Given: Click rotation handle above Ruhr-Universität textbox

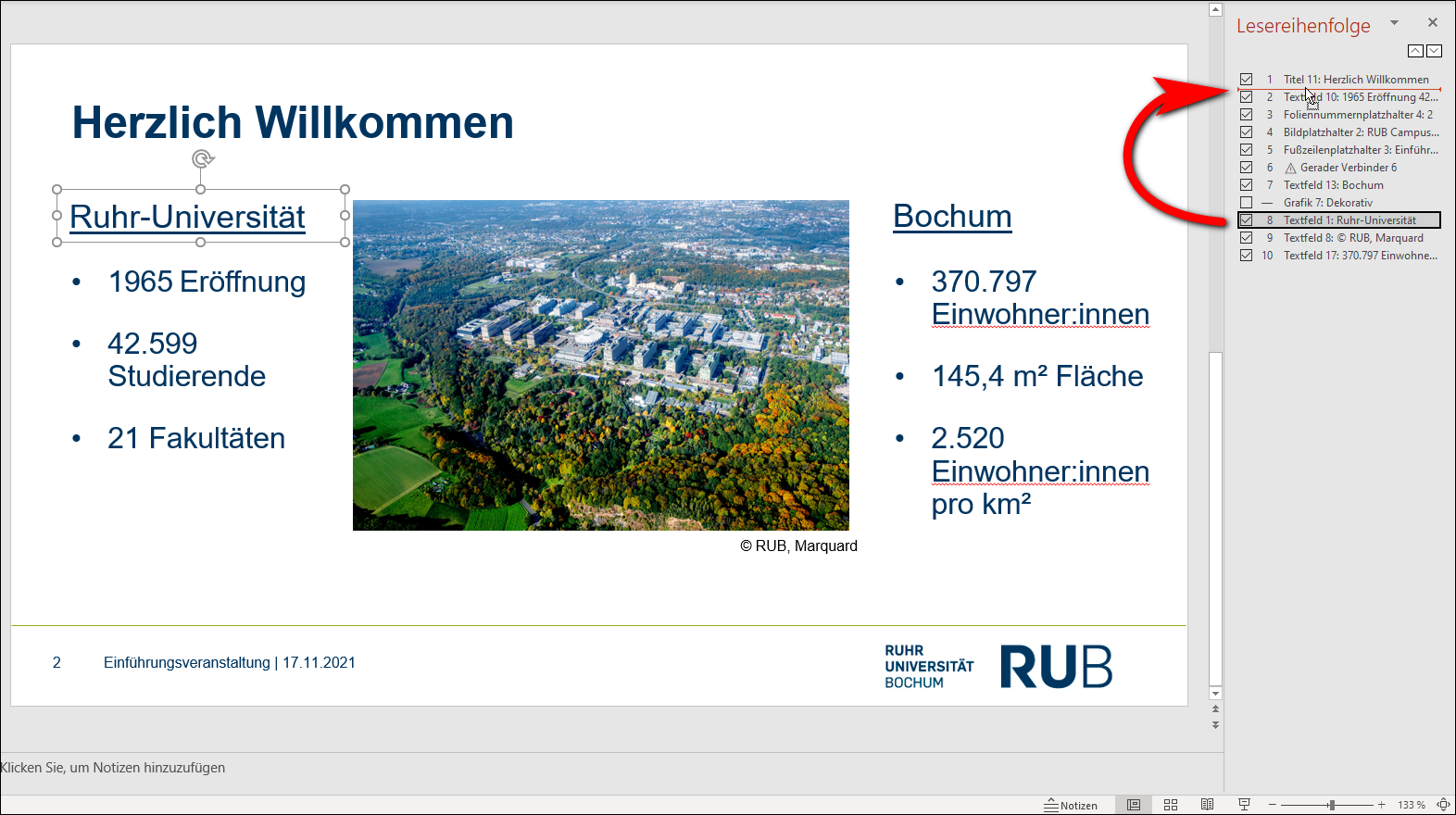Looking at the screenshot, I should (202, 158).
